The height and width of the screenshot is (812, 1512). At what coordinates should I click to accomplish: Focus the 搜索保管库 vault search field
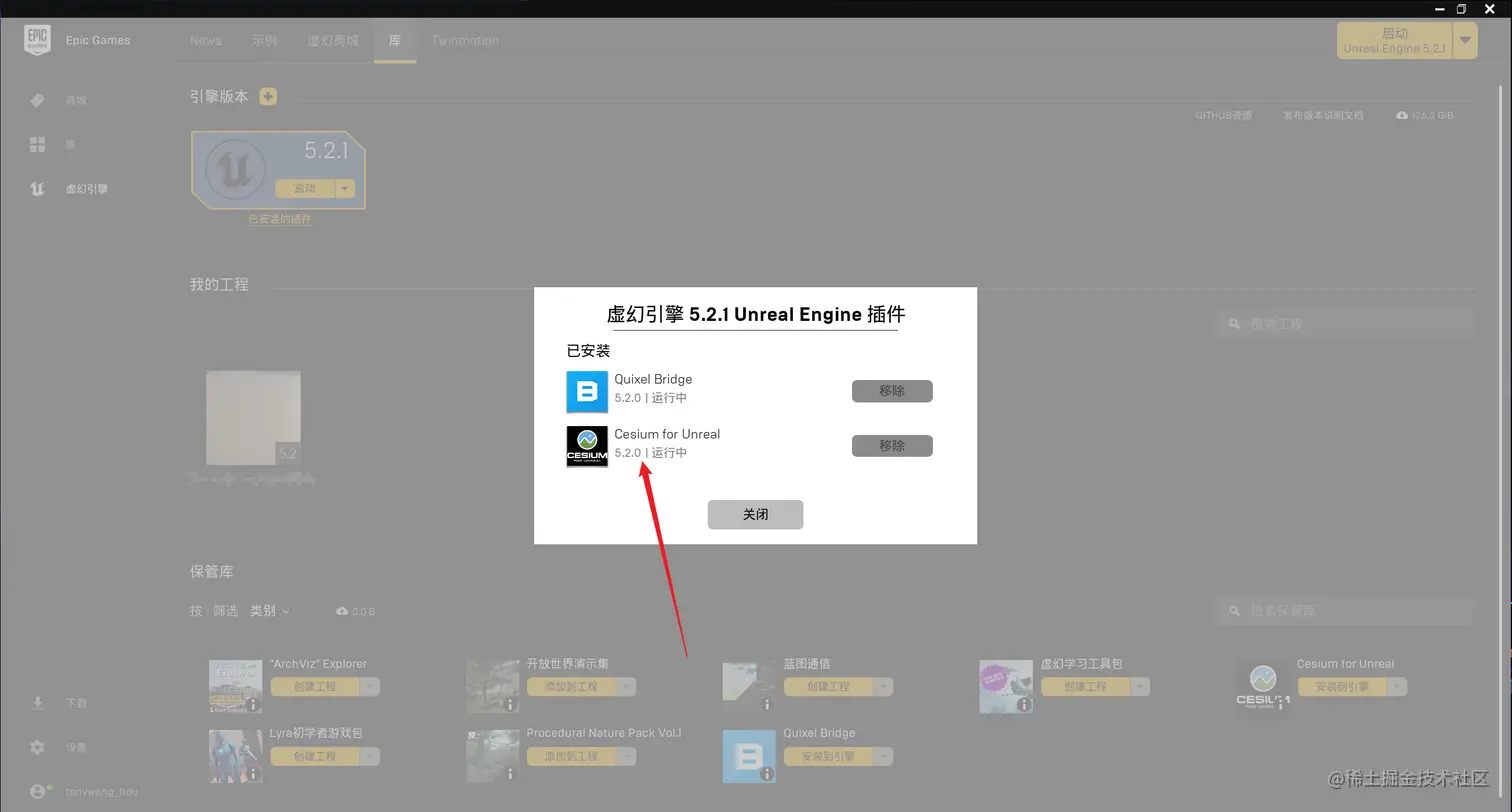click(1345, 611)
